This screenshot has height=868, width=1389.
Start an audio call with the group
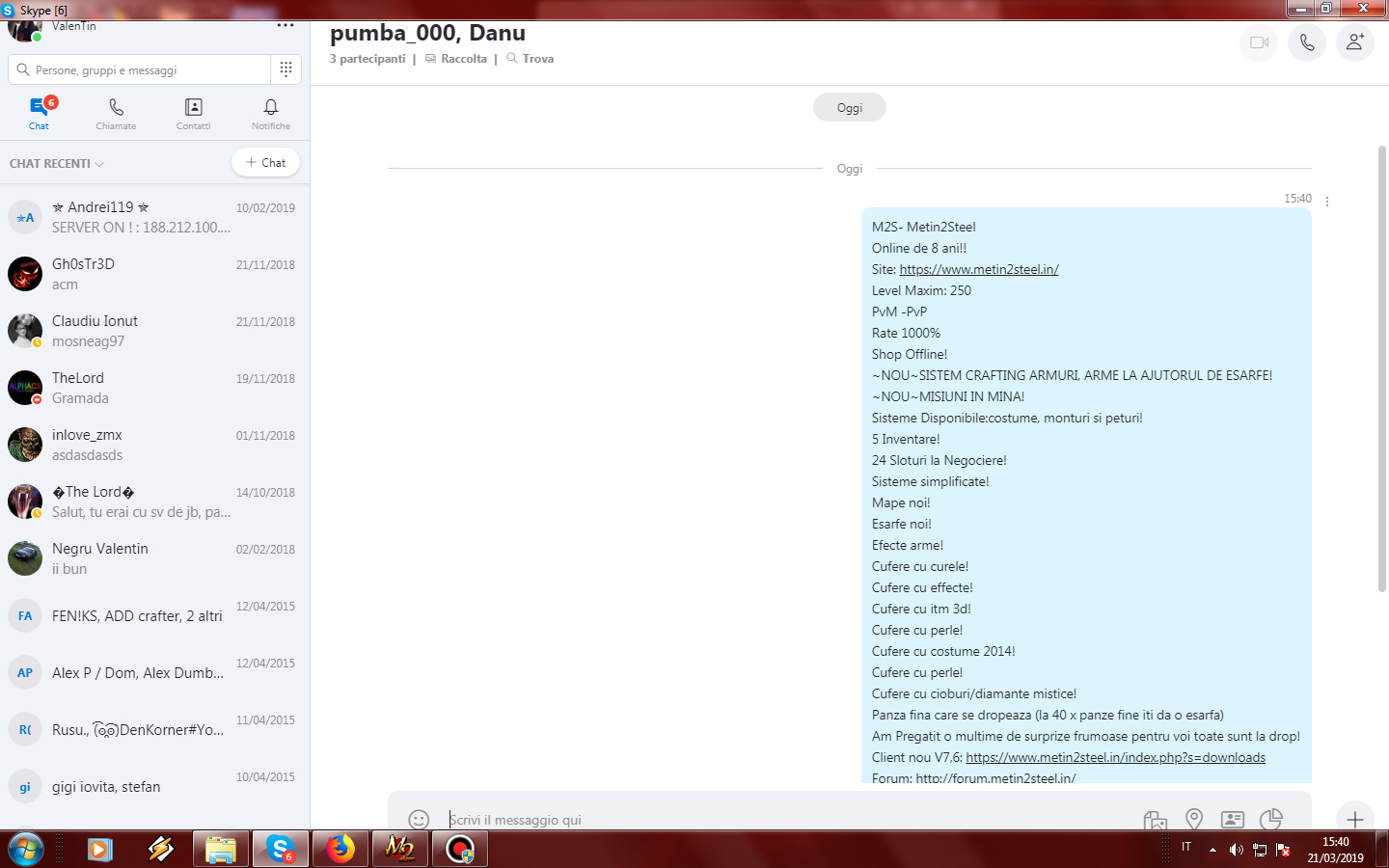pos(1307,42)
